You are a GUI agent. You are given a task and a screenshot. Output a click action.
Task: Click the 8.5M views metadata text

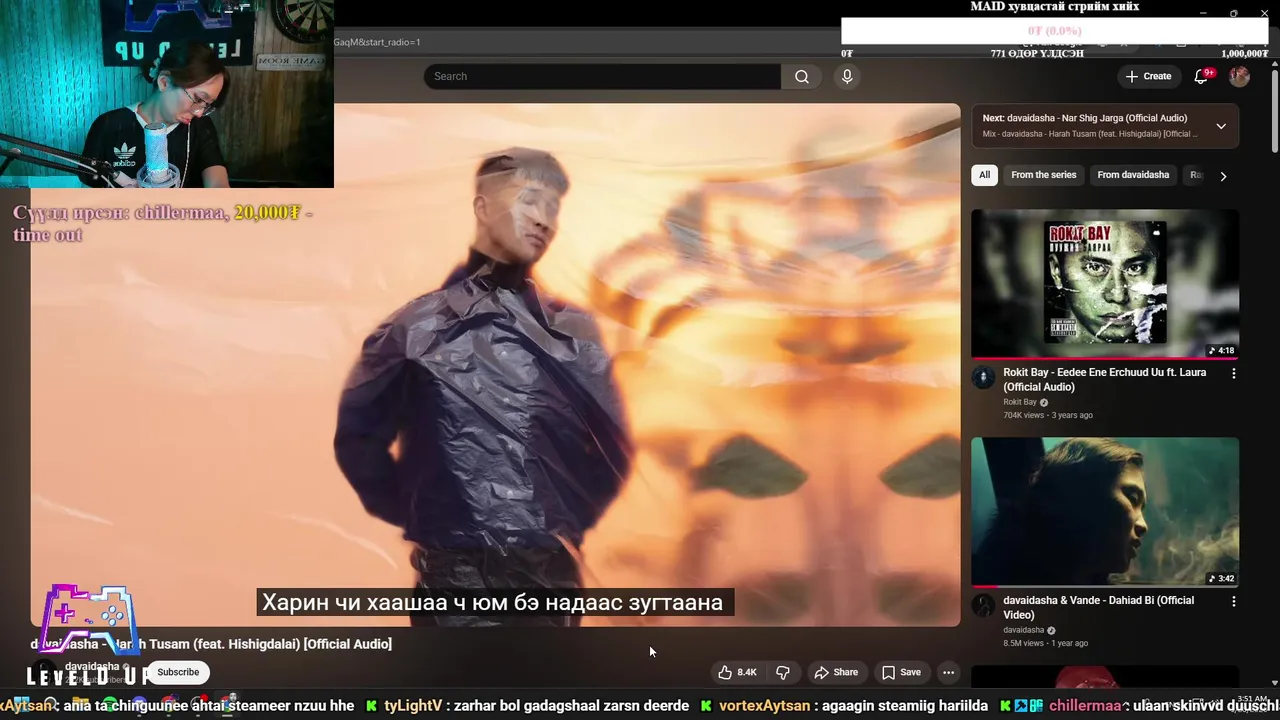[1024, 643]
